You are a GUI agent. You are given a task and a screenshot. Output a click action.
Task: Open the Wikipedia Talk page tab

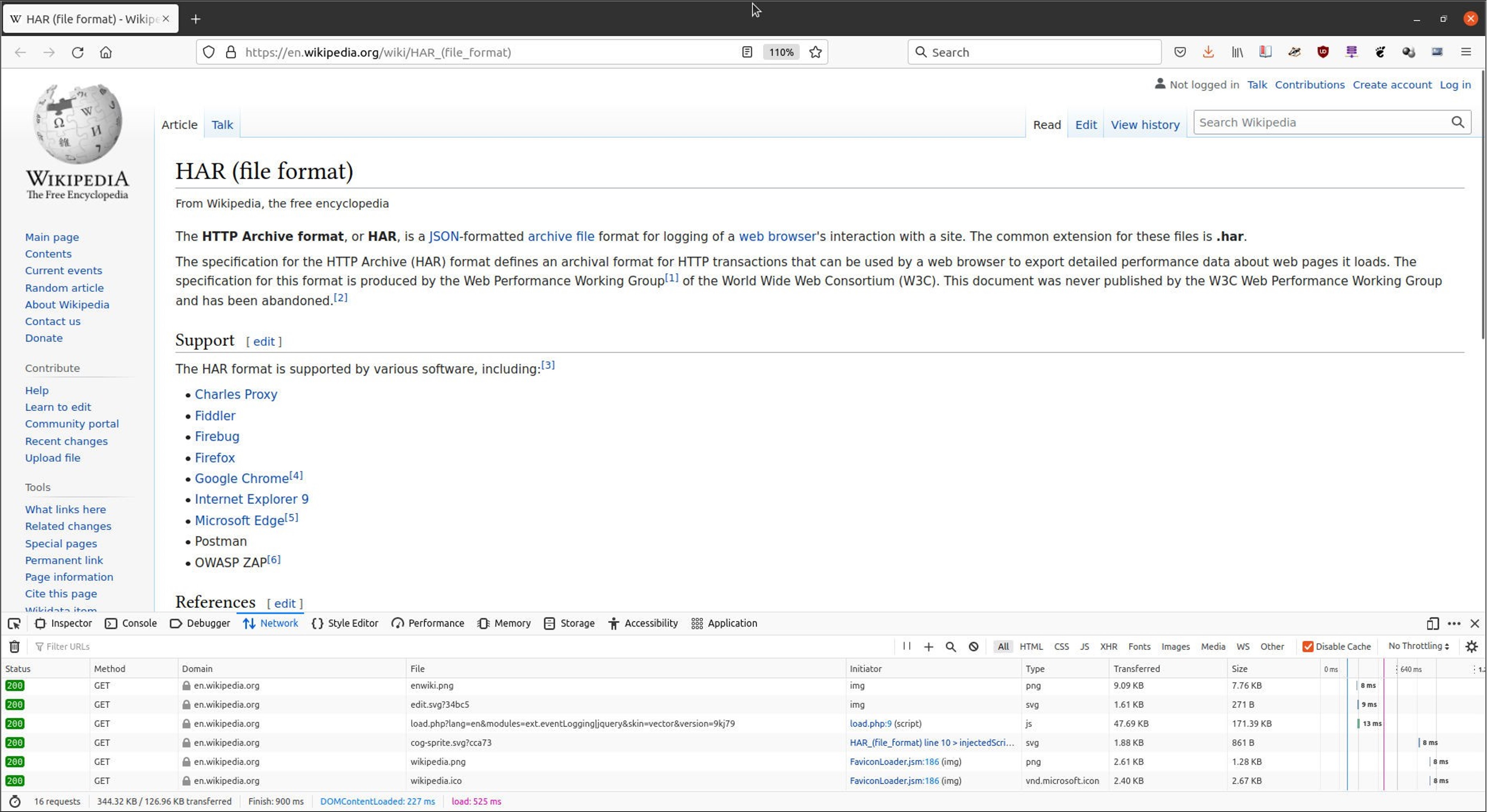point(222,125)
